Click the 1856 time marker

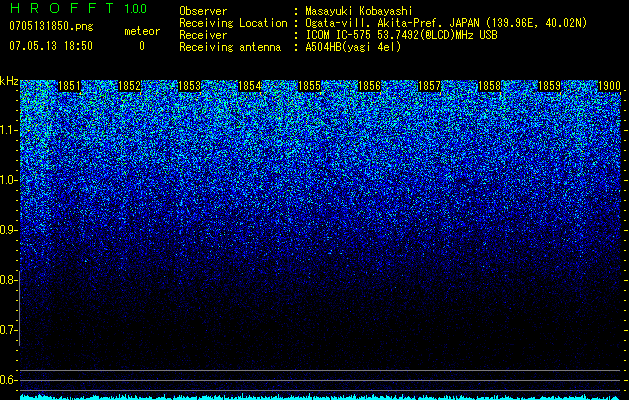pos(369,86)
